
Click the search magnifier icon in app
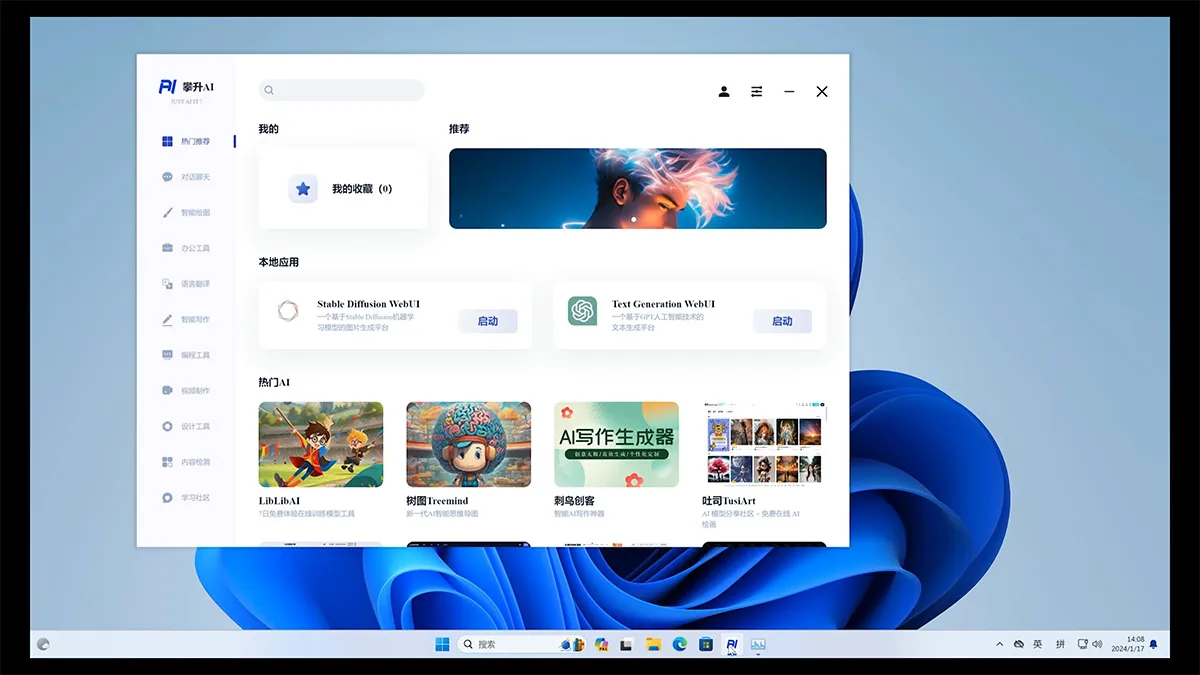pyautogui.click(x=269, y=91)
